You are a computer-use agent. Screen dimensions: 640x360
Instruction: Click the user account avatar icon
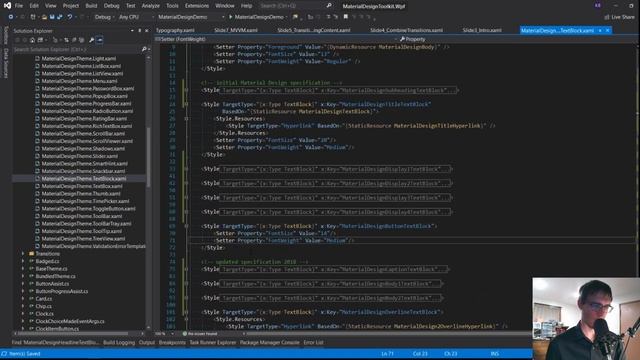598,5
